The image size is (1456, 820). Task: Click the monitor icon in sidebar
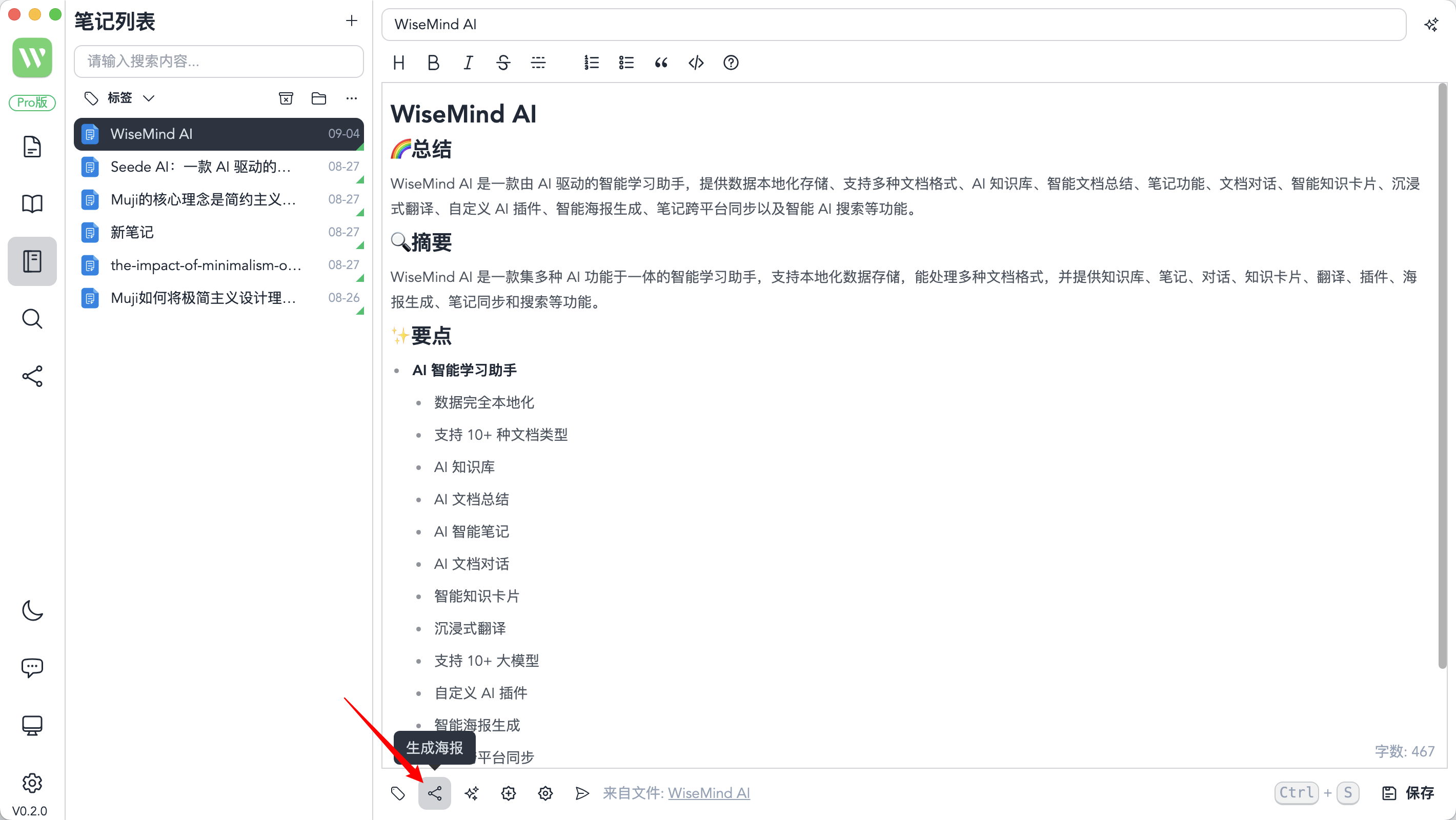coord(32,725)
